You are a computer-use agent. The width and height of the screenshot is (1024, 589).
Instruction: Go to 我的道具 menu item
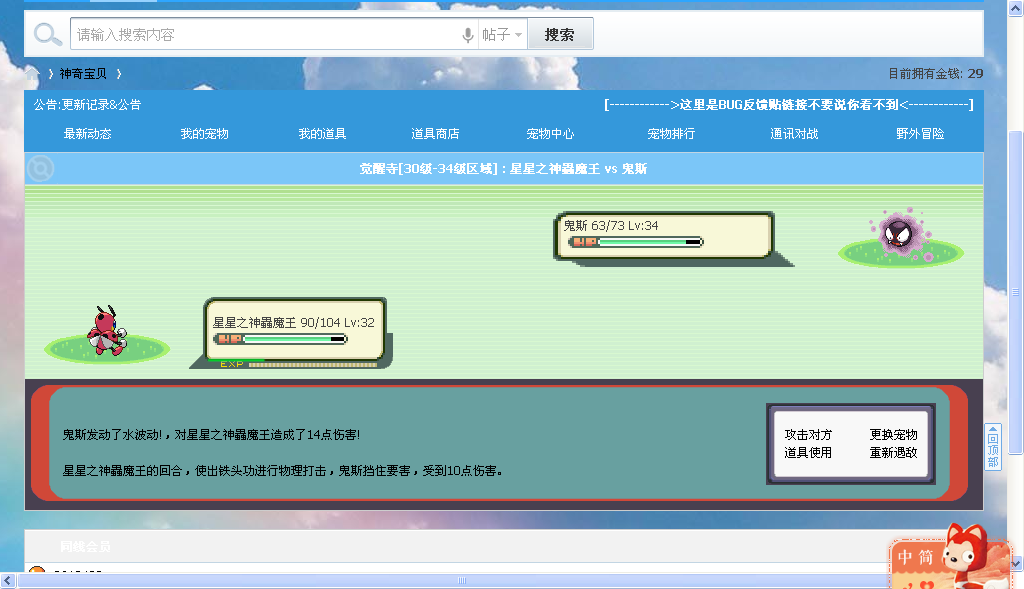(x=322, y=134)
